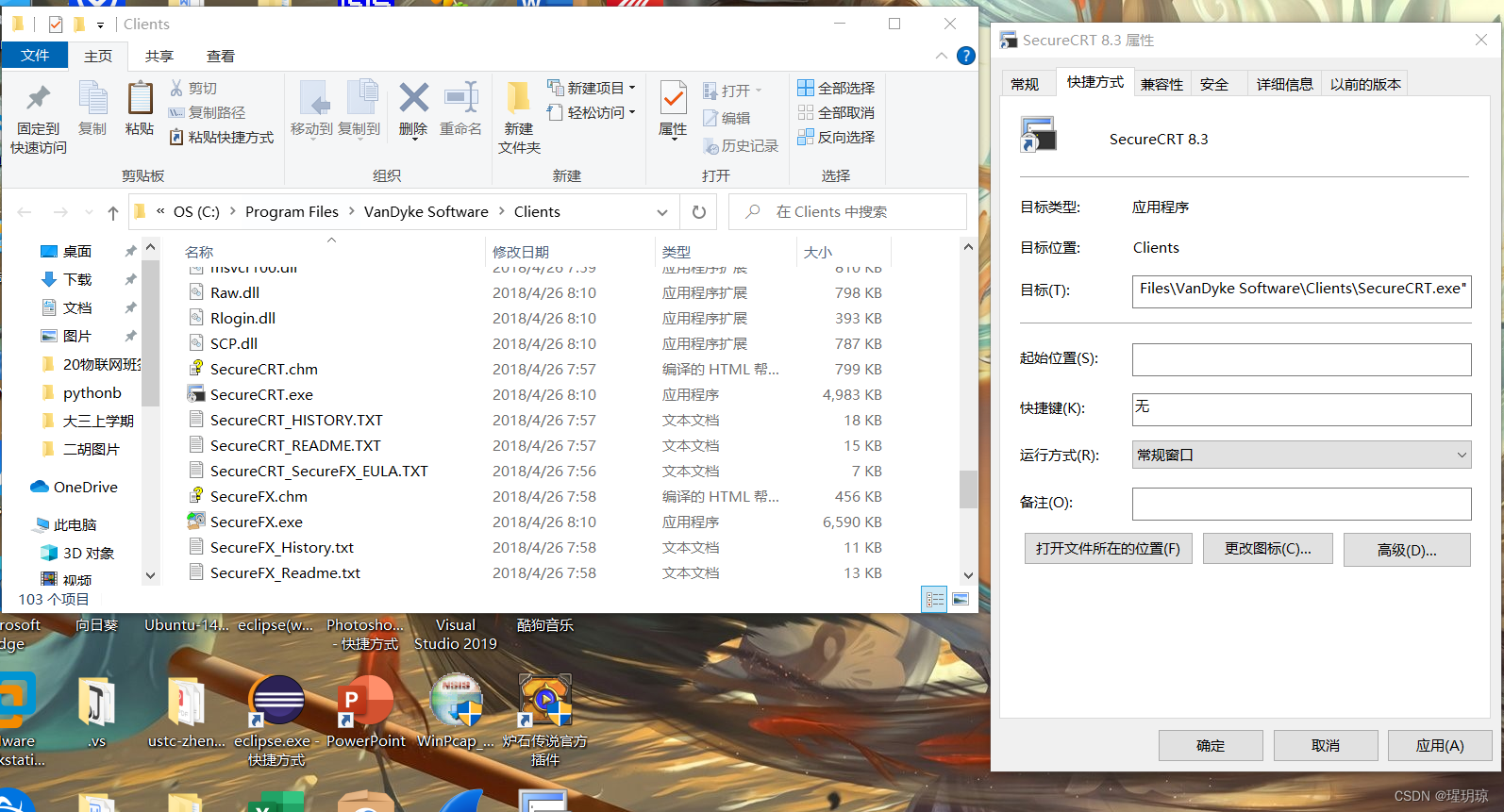1504x812 pixels.
Task: Toggle Quick Access properties checkmark icon
Action: coord(56,25)
